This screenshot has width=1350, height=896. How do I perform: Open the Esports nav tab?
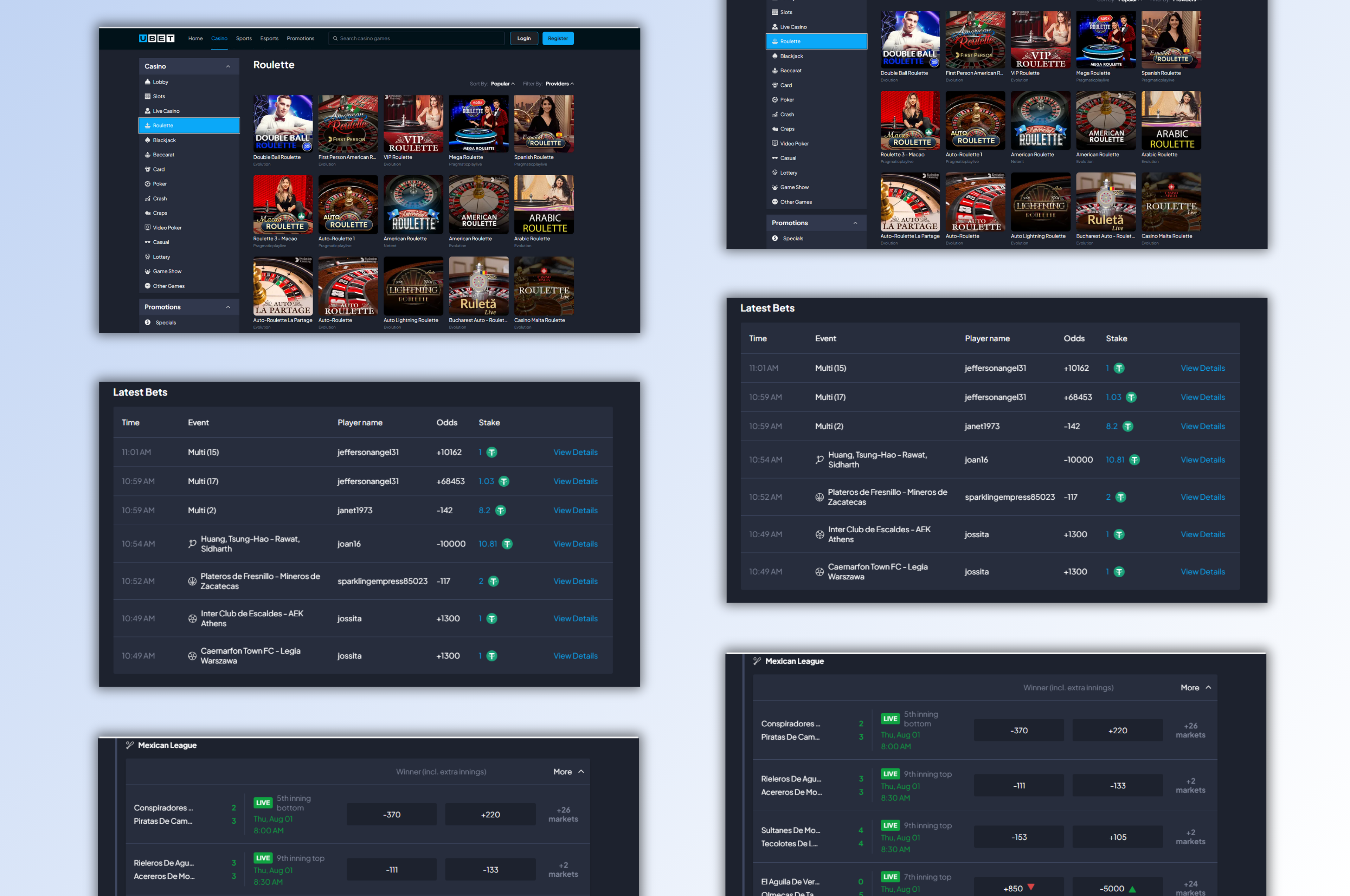269,38
